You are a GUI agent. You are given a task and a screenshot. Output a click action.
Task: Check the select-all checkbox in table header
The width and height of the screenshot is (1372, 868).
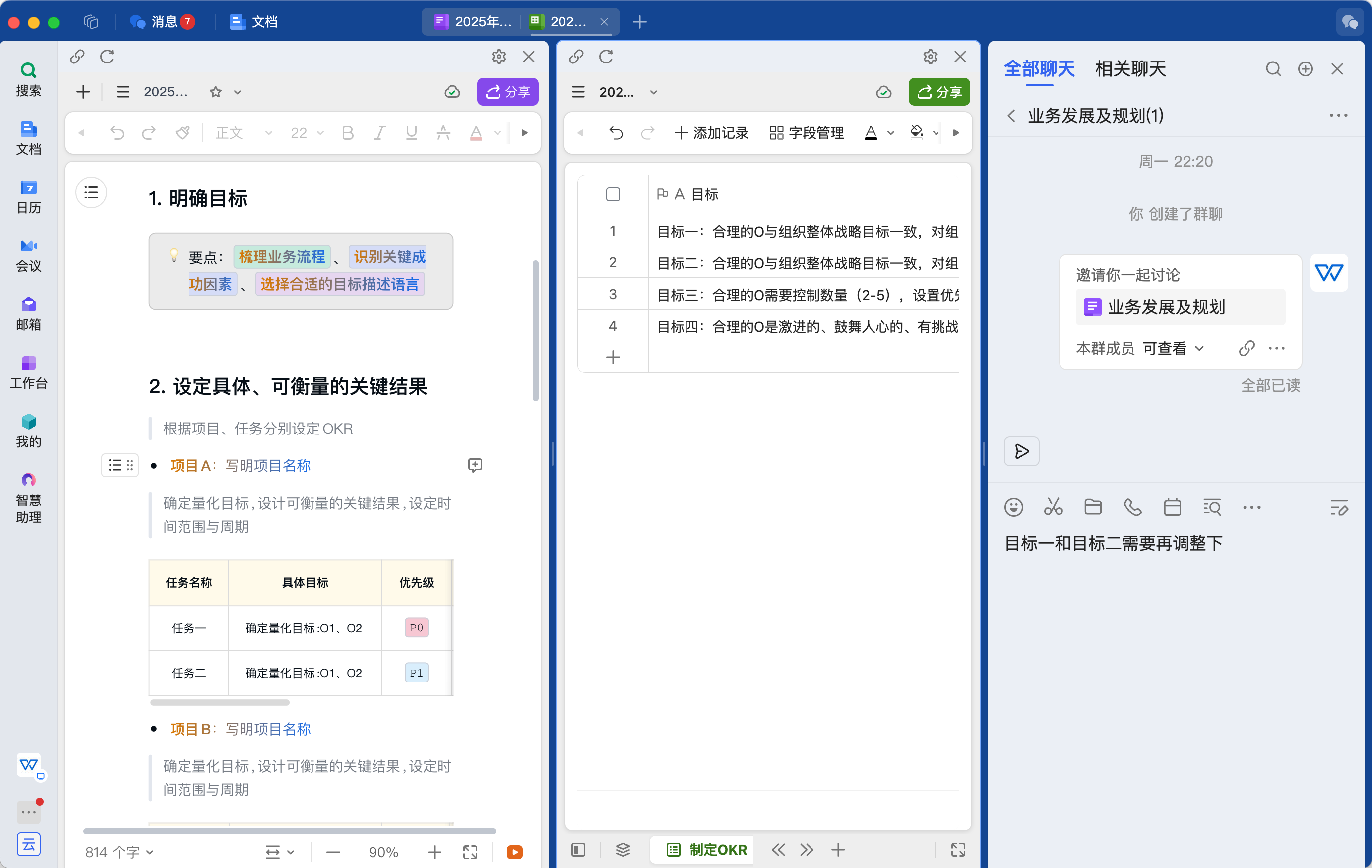click(x=613, y=194)
